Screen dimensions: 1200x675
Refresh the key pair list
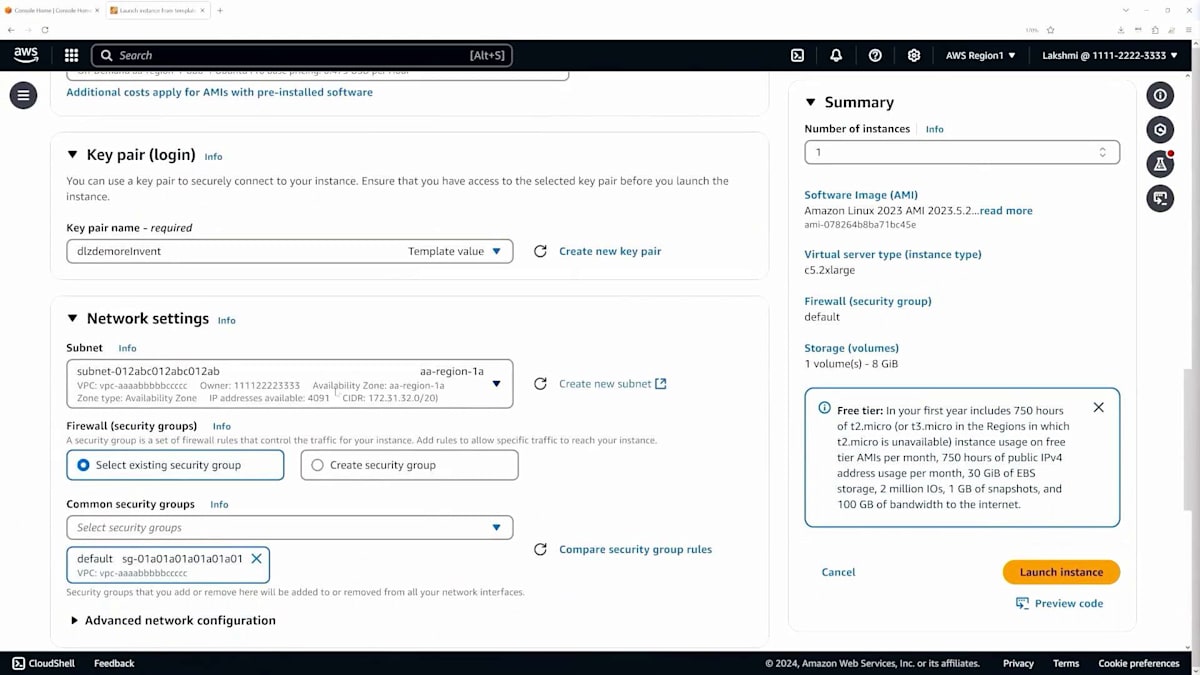click(540, 252)
